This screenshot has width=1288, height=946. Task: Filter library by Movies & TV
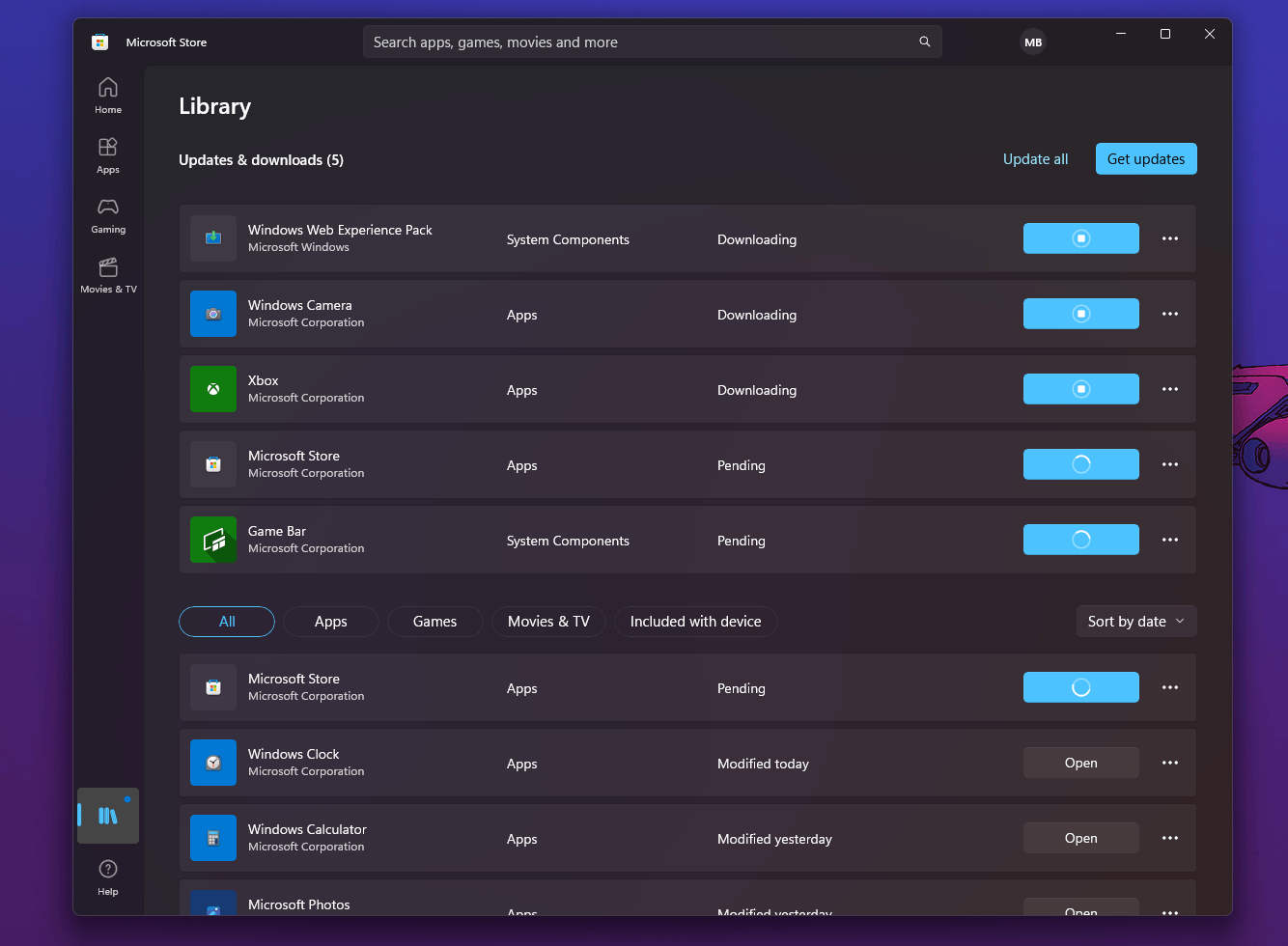548,622
